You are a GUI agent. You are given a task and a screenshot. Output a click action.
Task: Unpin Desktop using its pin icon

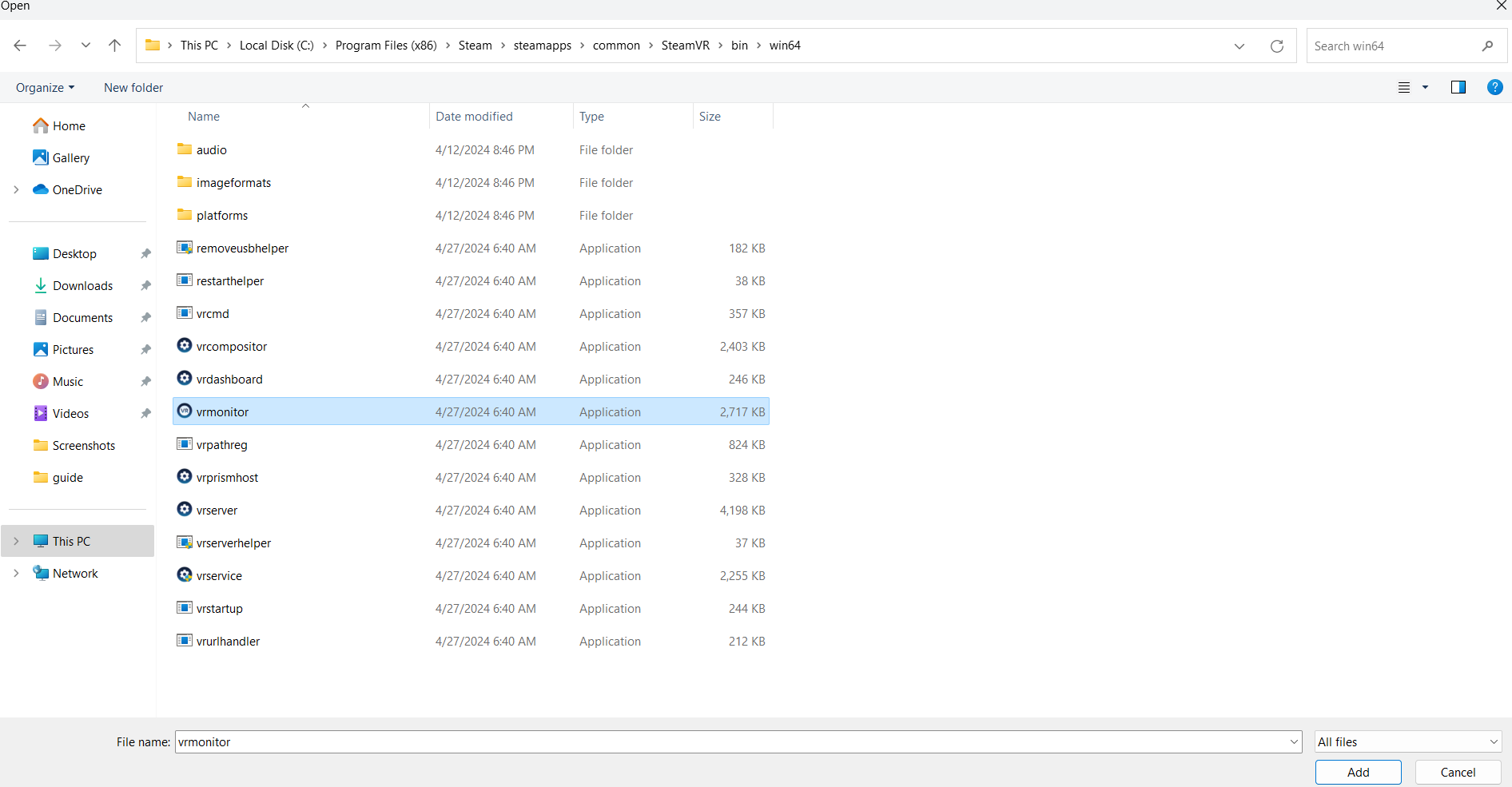(x=145, y=254)
